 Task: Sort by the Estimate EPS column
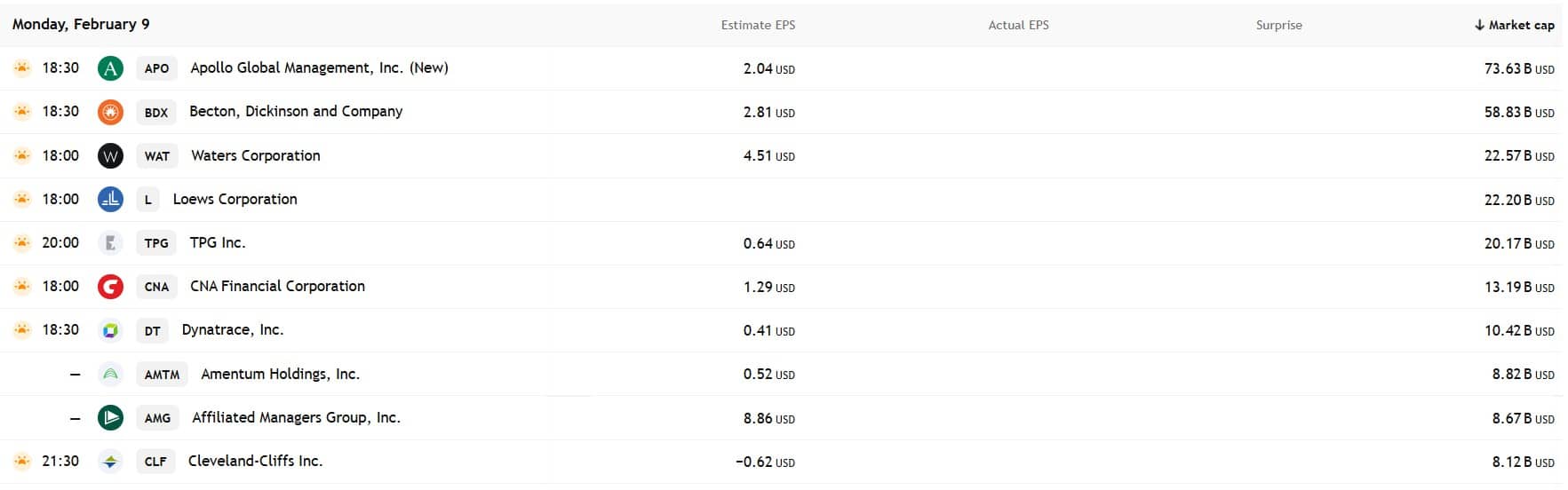[758, 25]
